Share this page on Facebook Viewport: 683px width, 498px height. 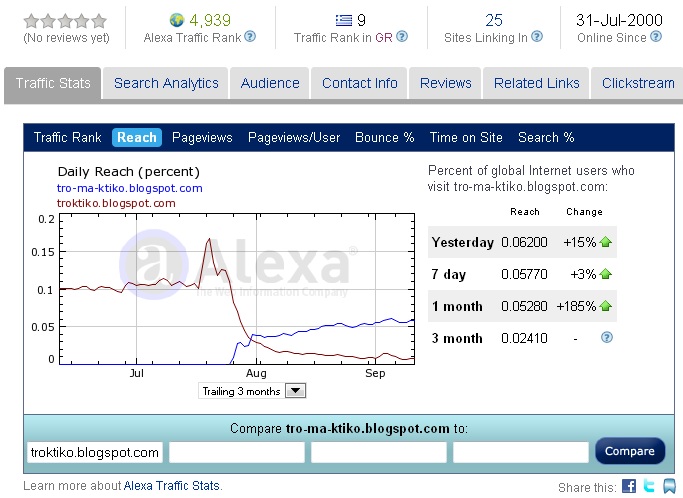629,486
